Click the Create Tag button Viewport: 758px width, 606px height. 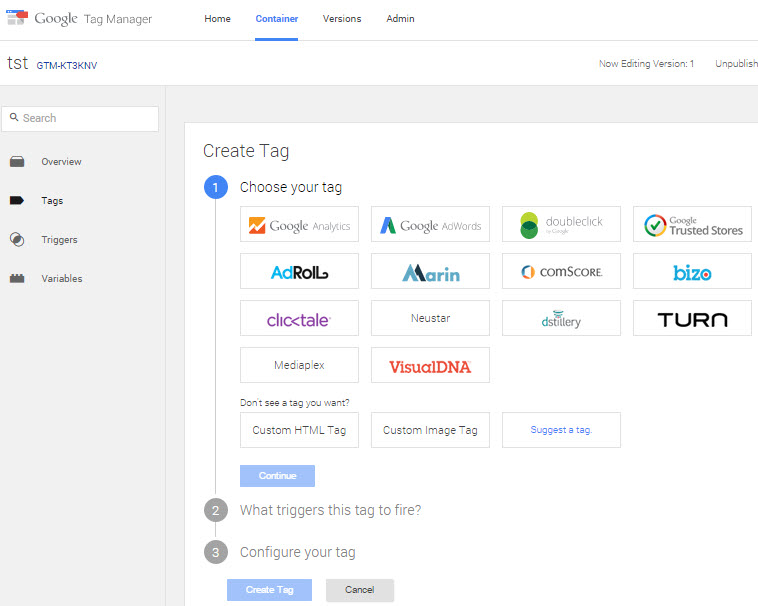[x=269, y=590]
